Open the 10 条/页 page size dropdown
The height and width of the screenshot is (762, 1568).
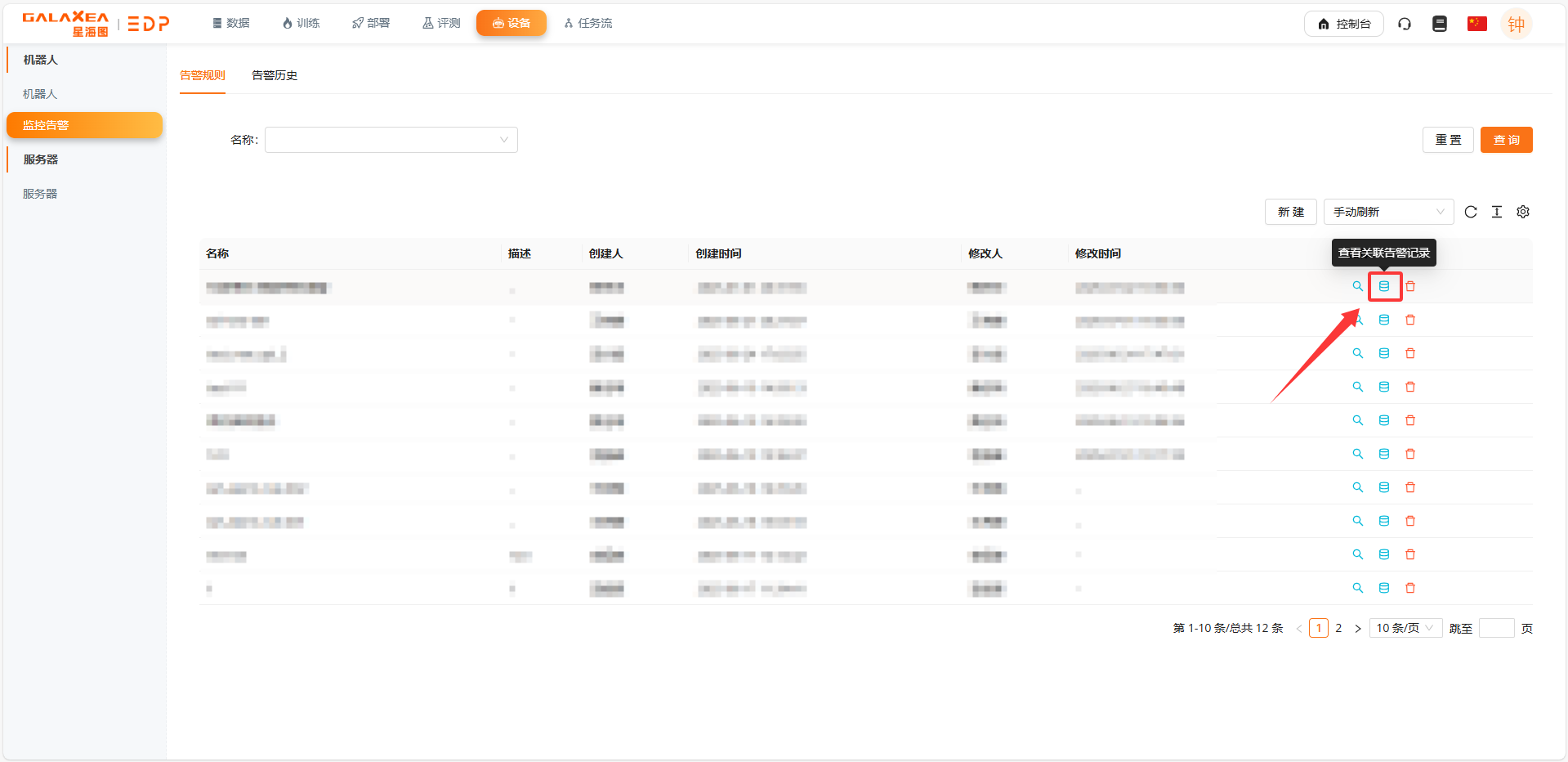click(1405, 628)
